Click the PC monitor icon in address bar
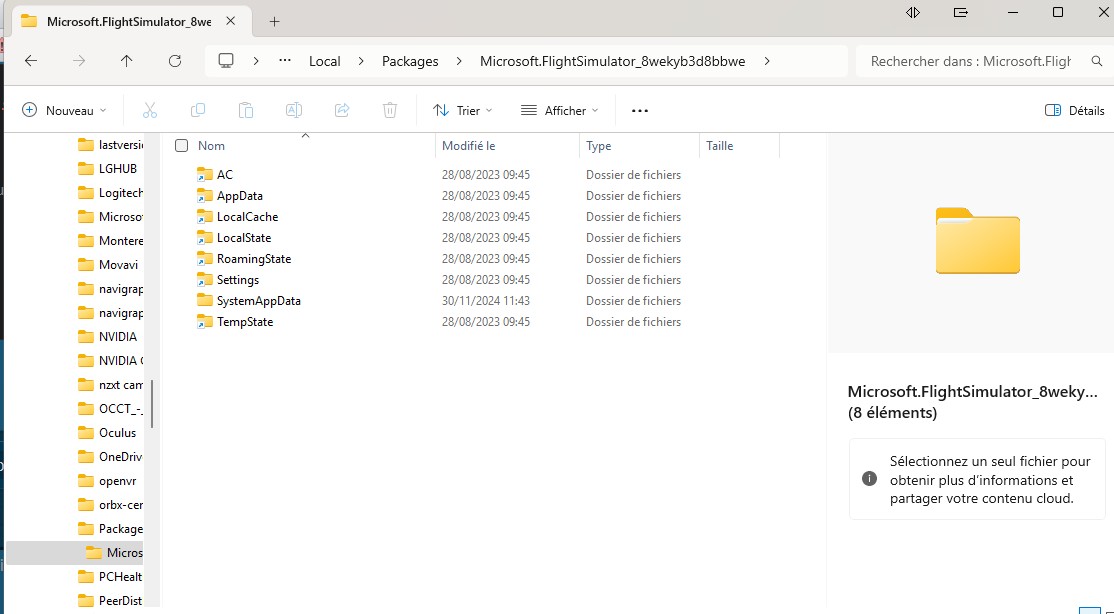The width and height of the screenshot is (1114, 614). 226,61
